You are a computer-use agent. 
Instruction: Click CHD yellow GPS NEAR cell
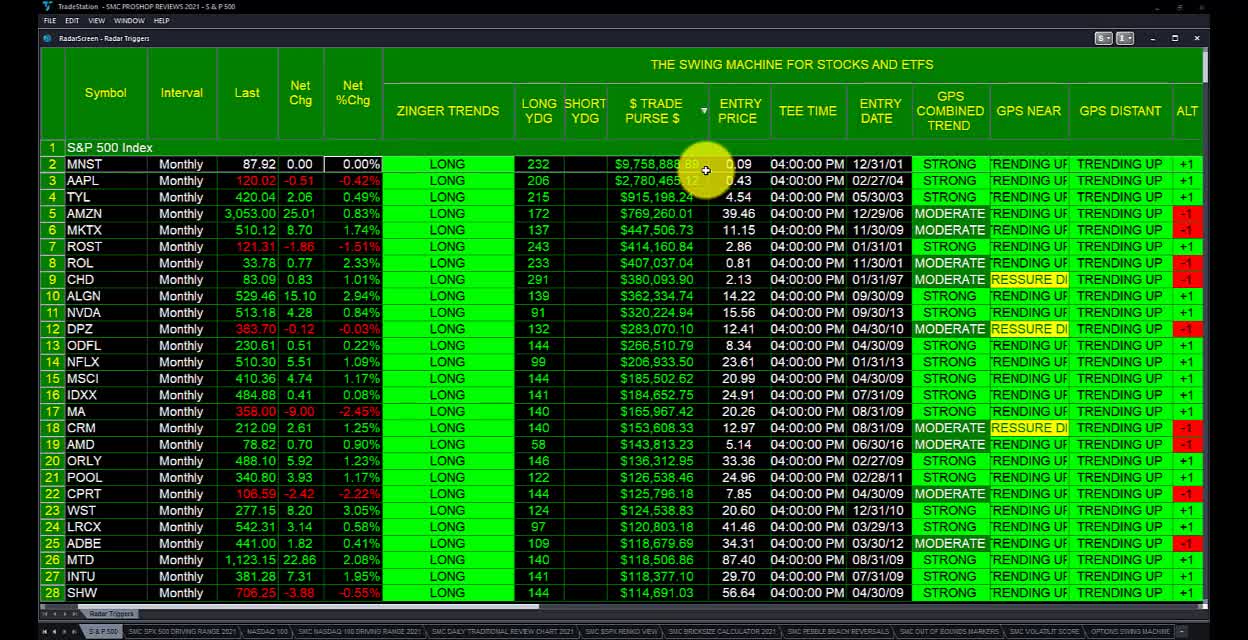(1028, 280)
